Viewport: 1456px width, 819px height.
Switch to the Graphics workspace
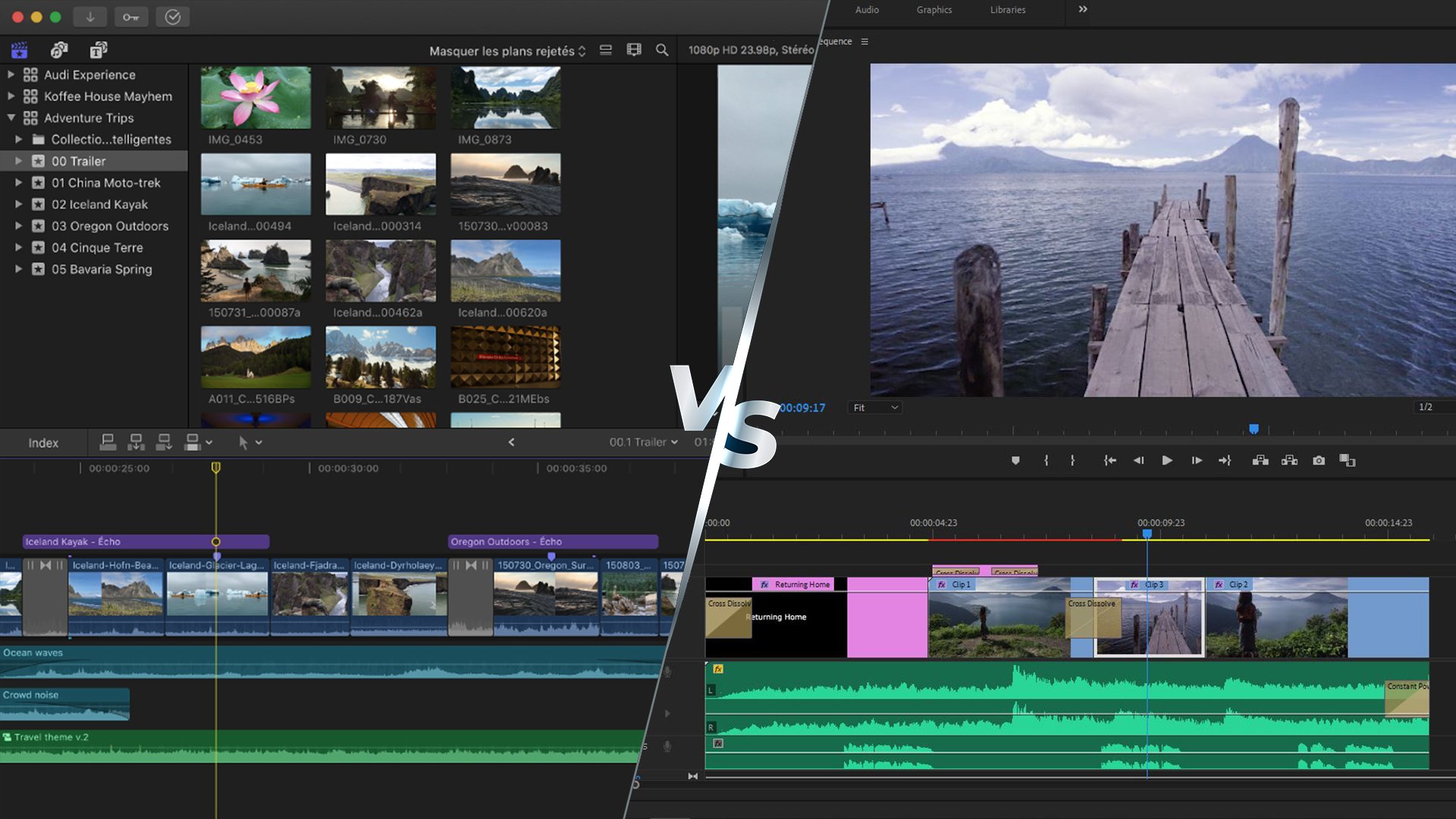tap(934, 9)
